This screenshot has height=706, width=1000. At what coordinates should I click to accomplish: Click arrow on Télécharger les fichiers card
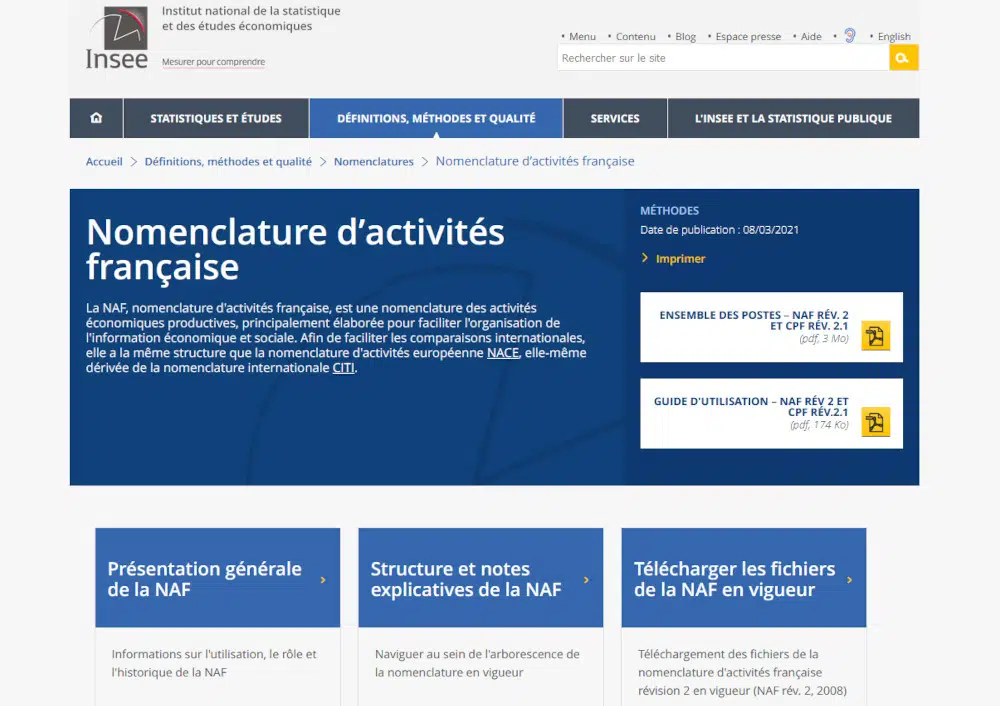click(x=849, y=579)
